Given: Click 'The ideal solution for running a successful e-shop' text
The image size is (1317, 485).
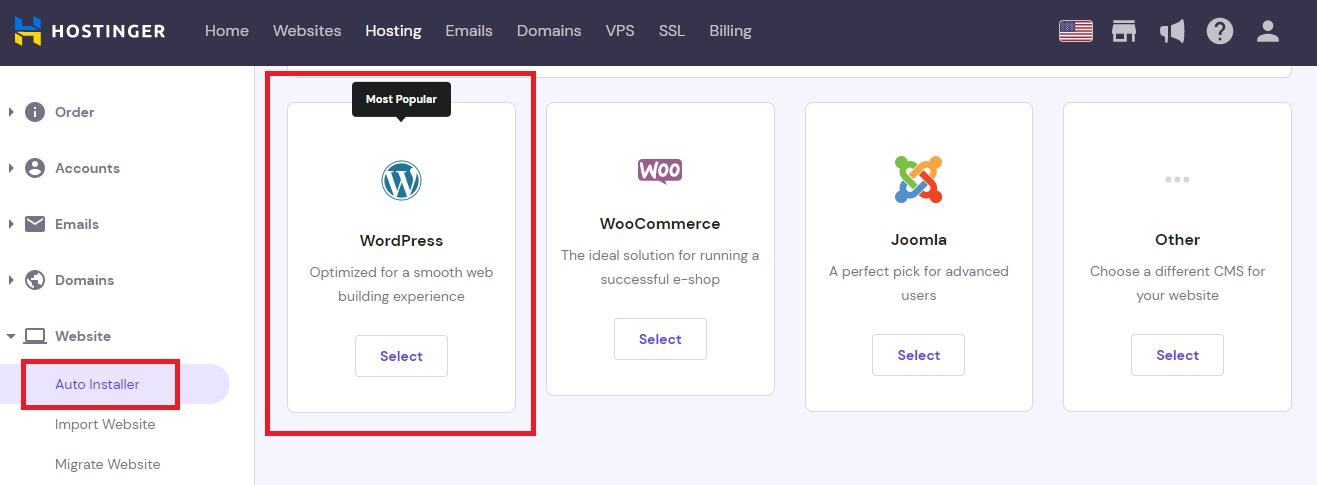Looking at the screenshot, I should coord(660,267).
